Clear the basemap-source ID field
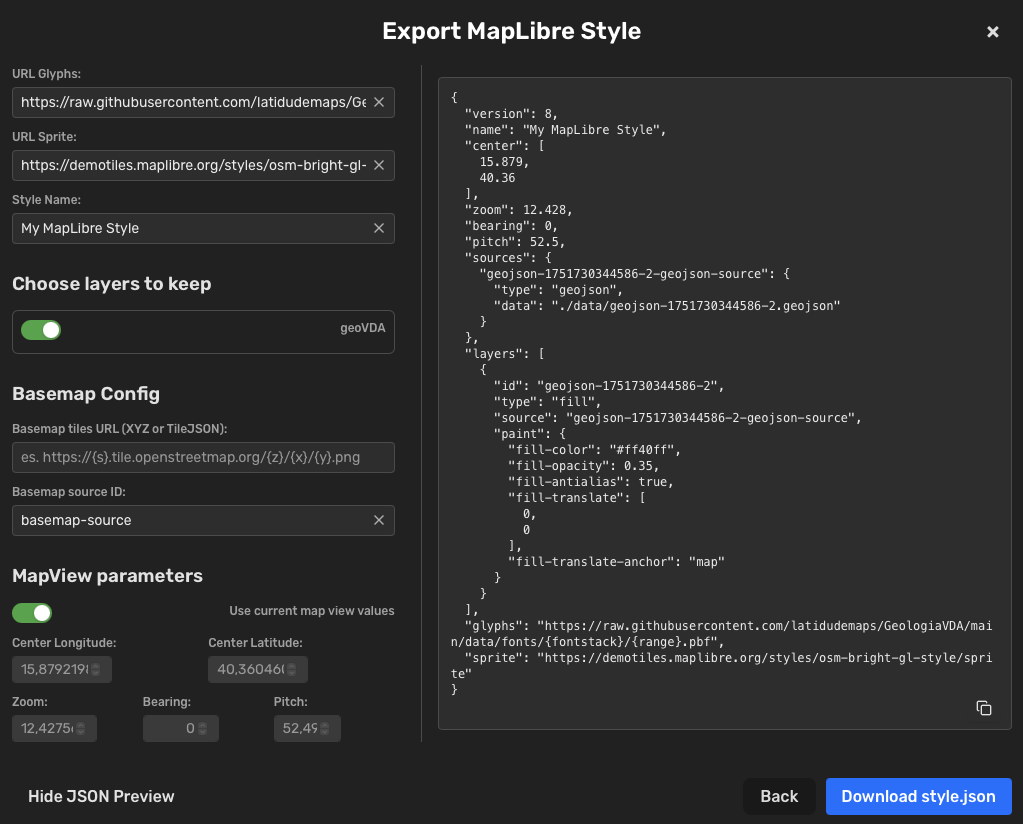 (x=379, y=520)
